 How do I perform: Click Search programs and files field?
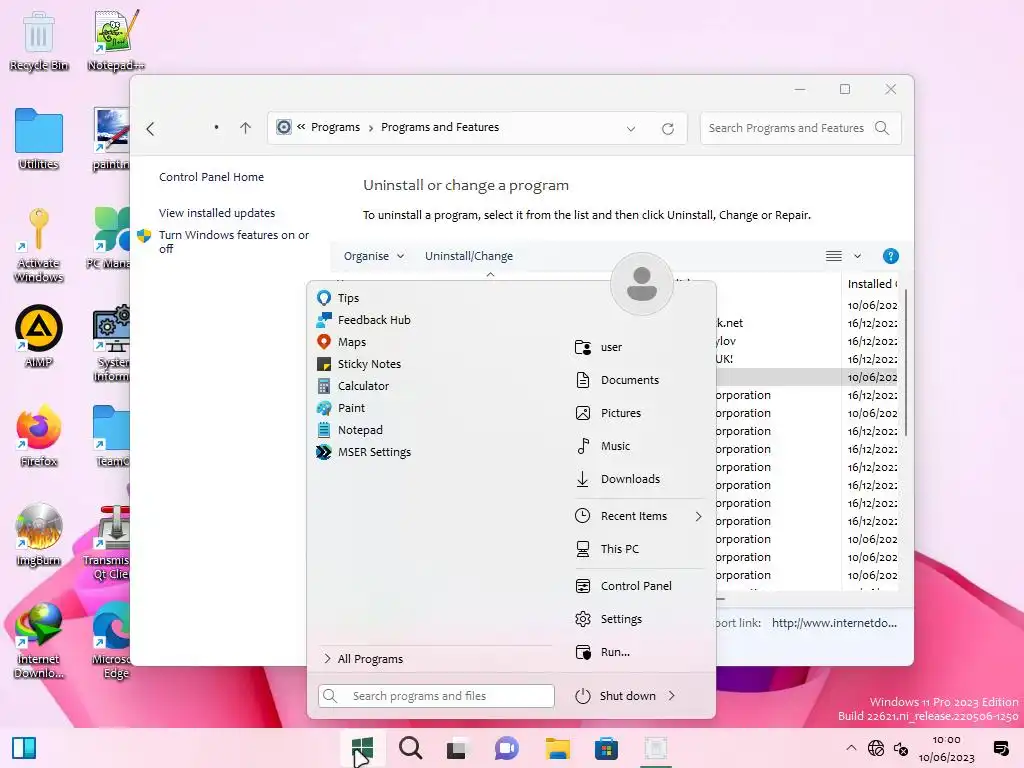click(x=436, y=696)
